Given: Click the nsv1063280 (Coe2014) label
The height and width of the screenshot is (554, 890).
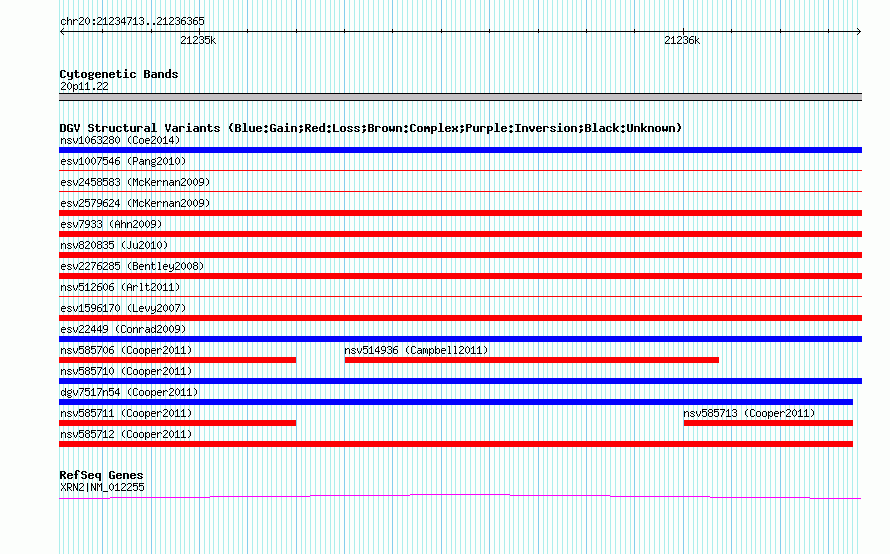Looking at the screenshot, I should (120, 140).
